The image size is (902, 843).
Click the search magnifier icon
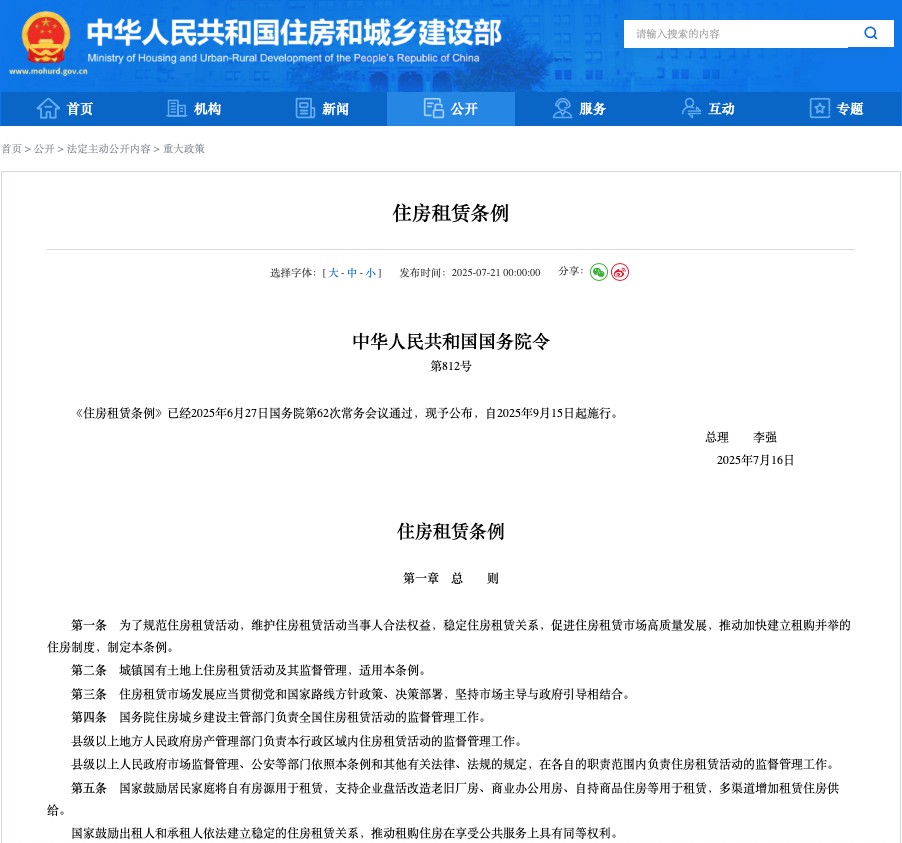(870, 33)
